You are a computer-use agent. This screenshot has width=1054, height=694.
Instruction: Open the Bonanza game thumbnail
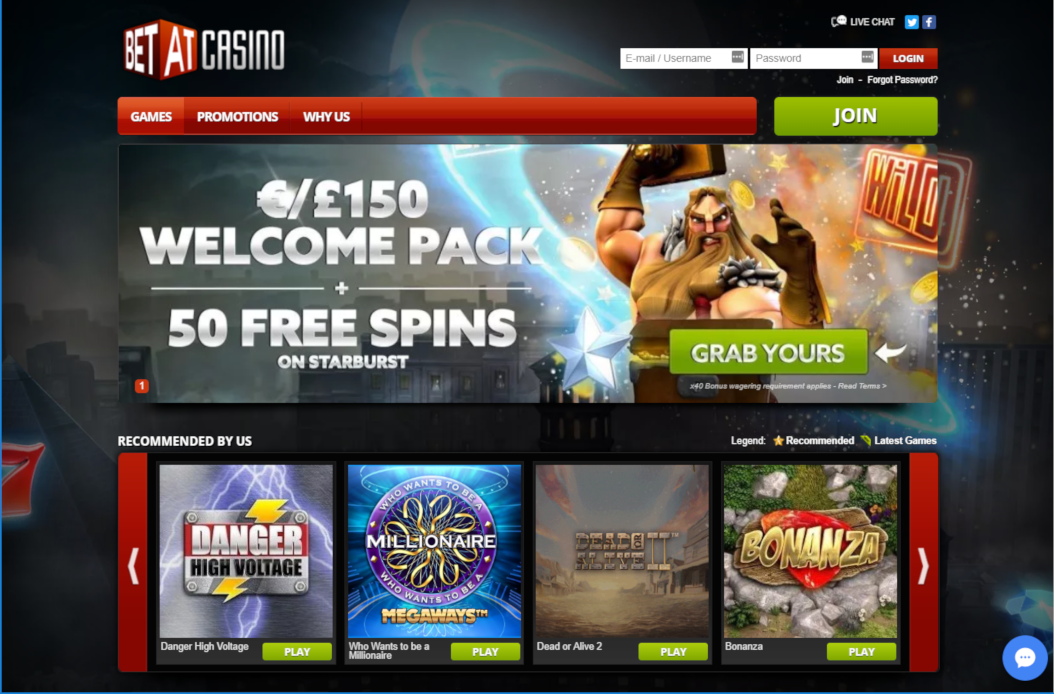click(x=810, y=551)
